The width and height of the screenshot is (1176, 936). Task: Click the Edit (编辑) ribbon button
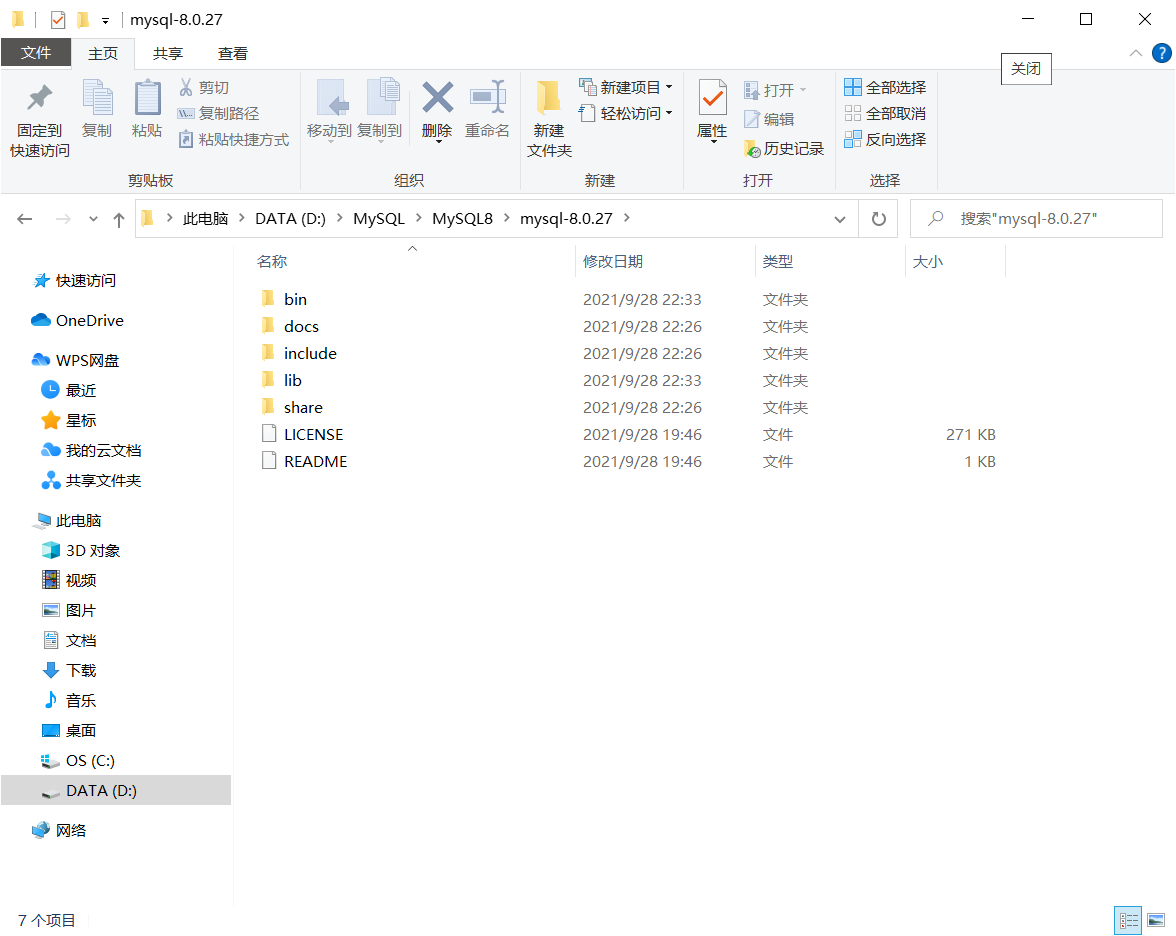point(769,119)
